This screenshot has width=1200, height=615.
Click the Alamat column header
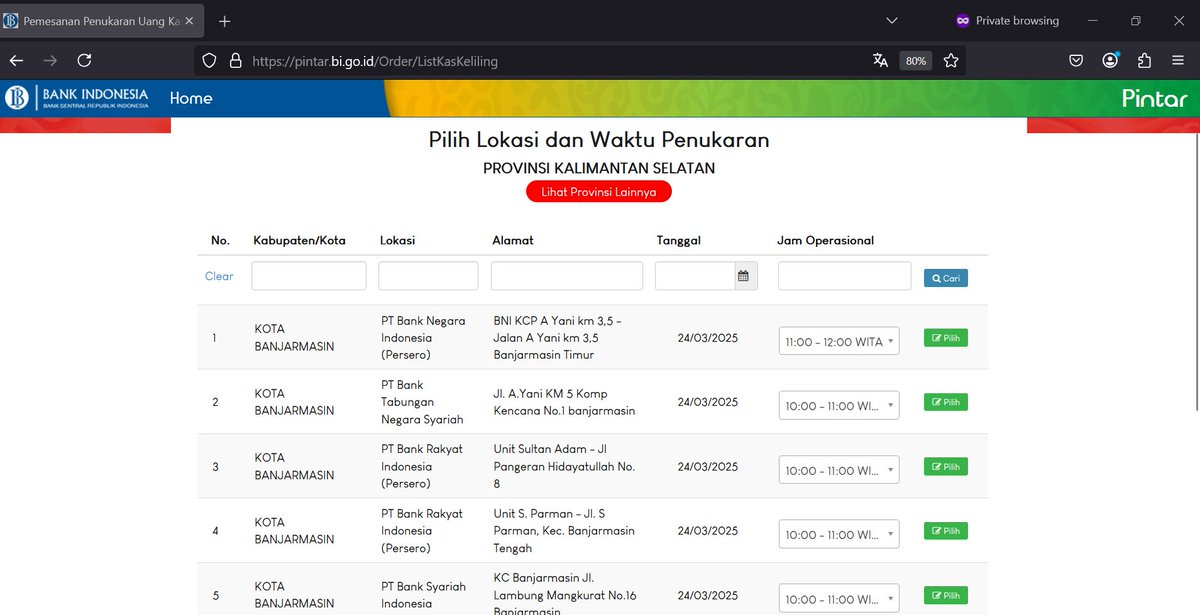click(x=513, y=240)
